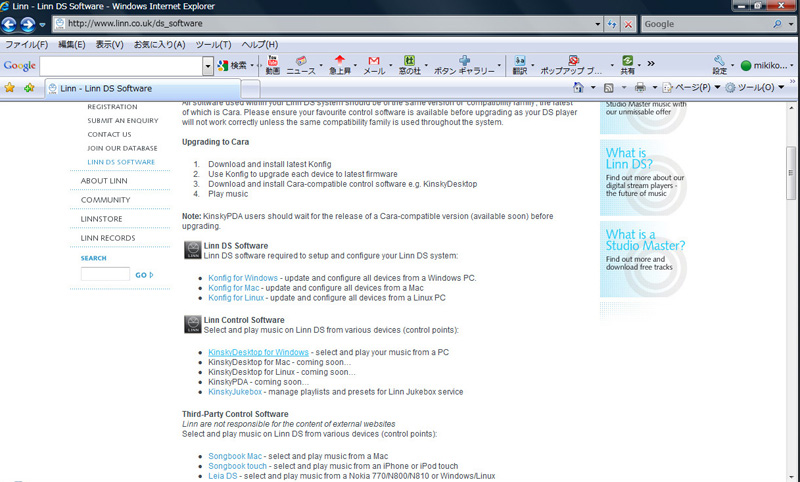
Task: Expand the Google Toolbar search suggestions dropdown
Action: click(x=208, y=66)
